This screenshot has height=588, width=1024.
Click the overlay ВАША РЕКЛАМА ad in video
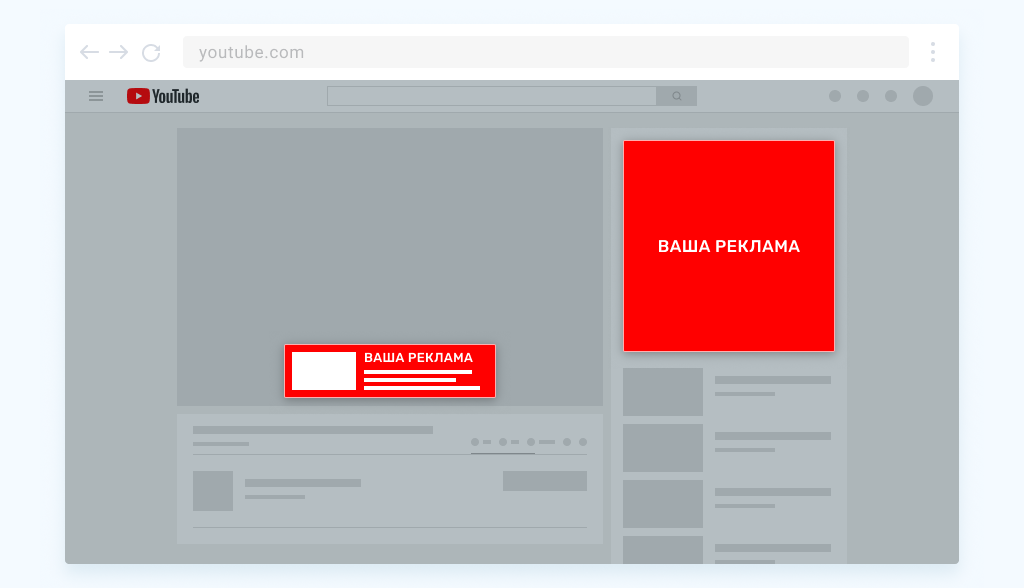pyautogui.click(x=390, y=371)
